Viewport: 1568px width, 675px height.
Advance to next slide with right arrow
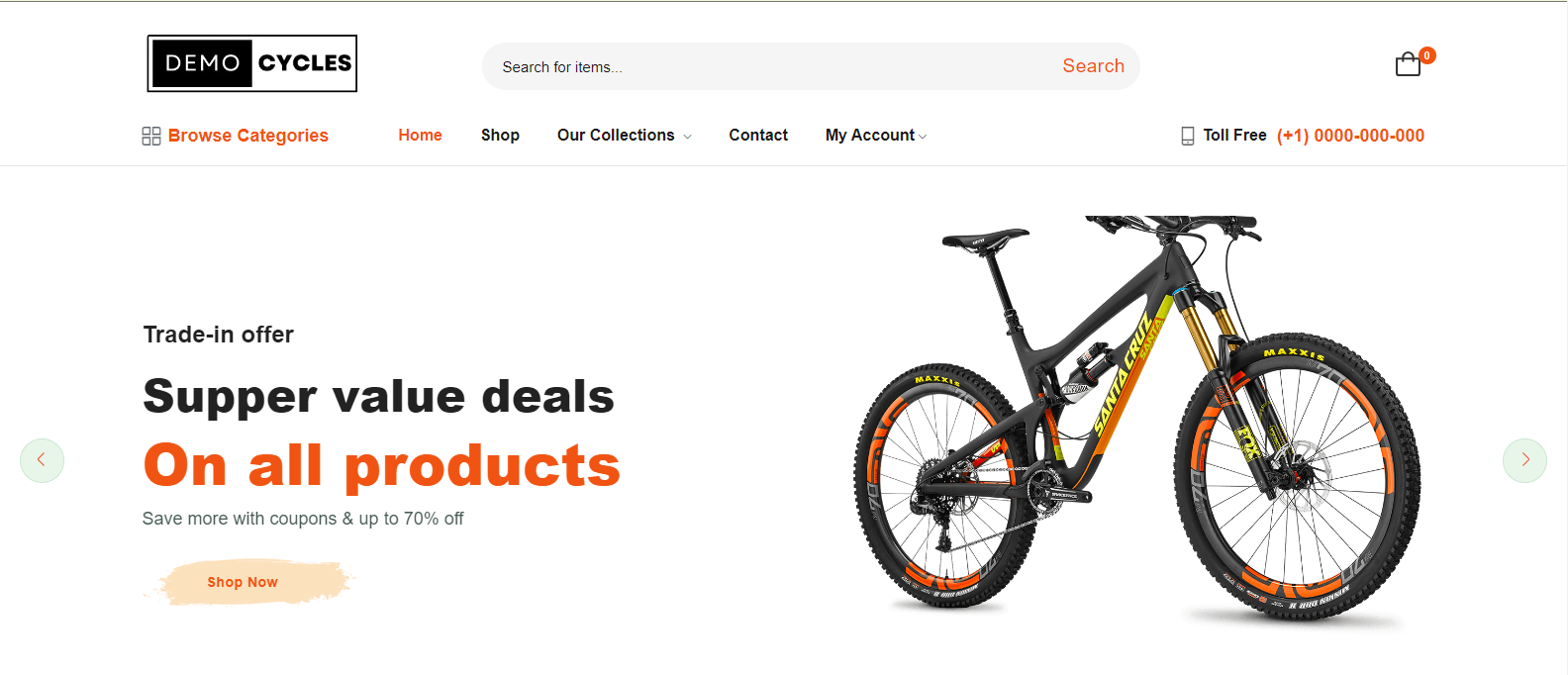[1524, 460]
